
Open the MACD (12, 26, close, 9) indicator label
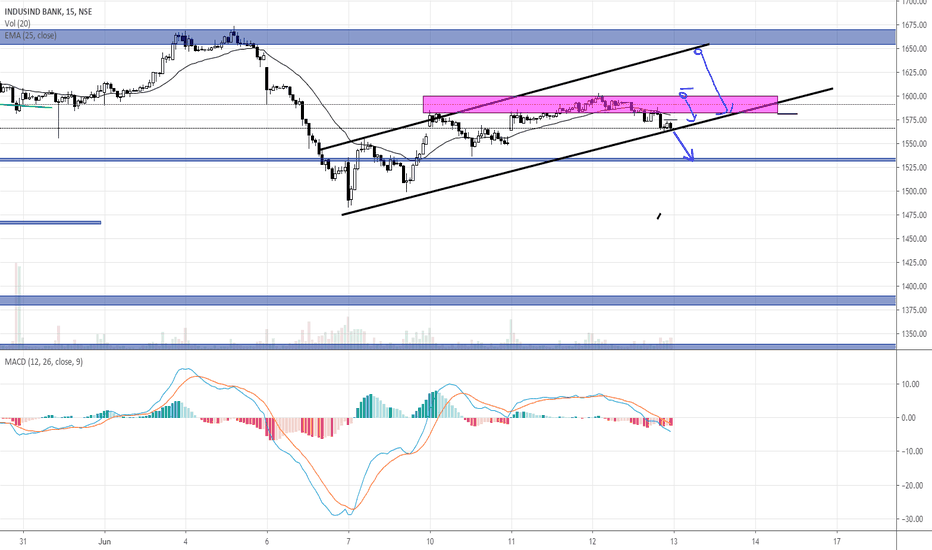click(x=43, y=362)
